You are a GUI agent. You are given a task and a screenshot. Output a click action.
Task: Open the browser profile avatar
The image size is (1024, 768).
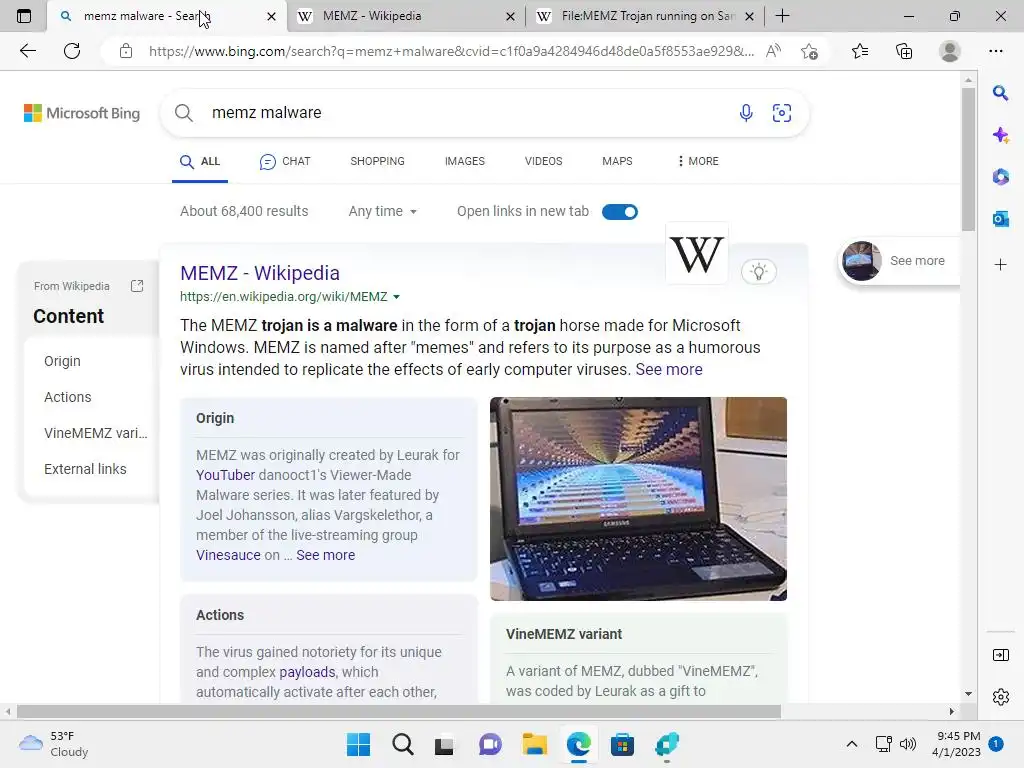coord(950,51)
